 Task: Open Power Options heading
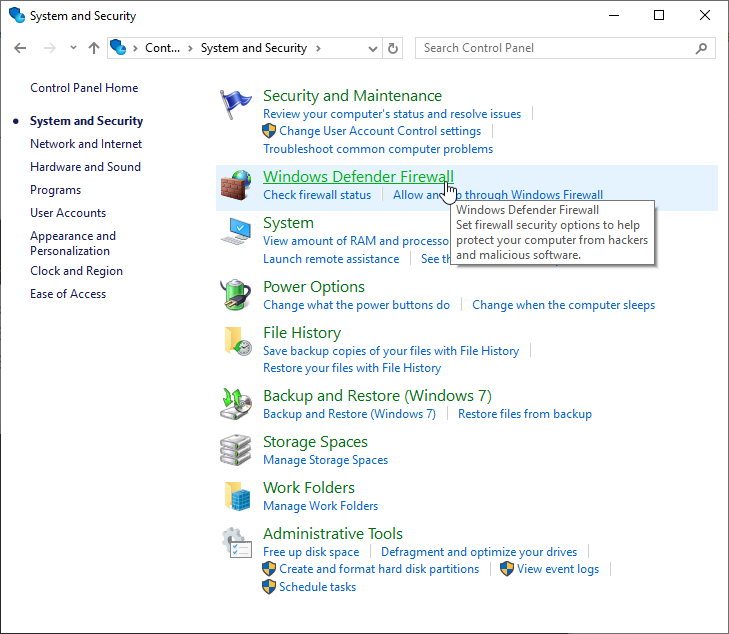point(314,287)
